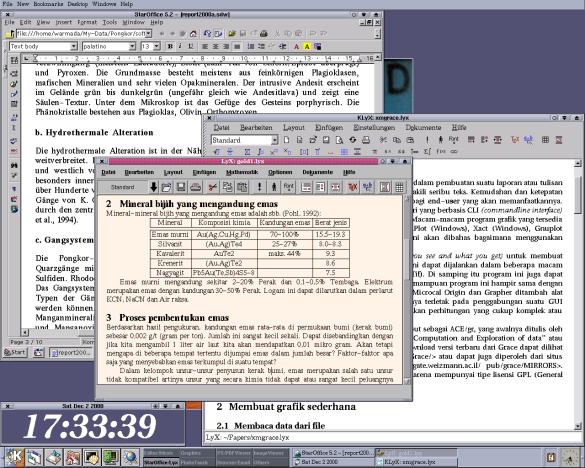Toggle bullet list in the StarOffice formatting bar

coord(261,46)
